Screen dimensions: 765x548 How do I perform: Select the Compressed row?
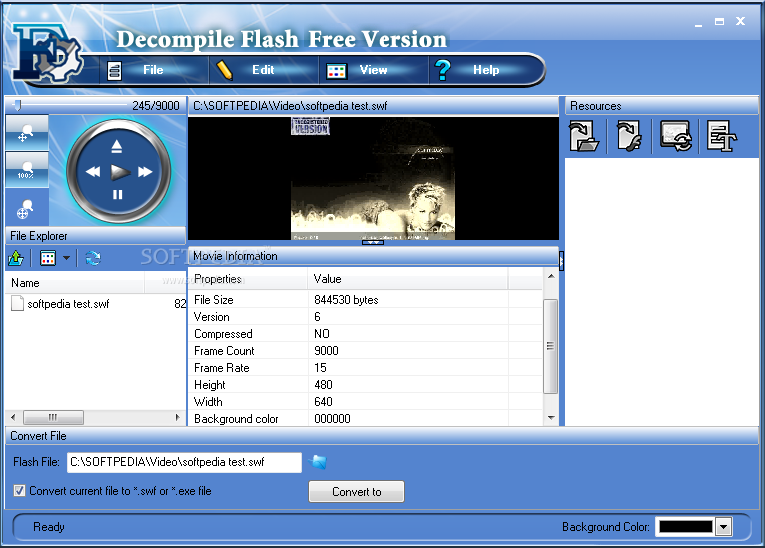366,334
